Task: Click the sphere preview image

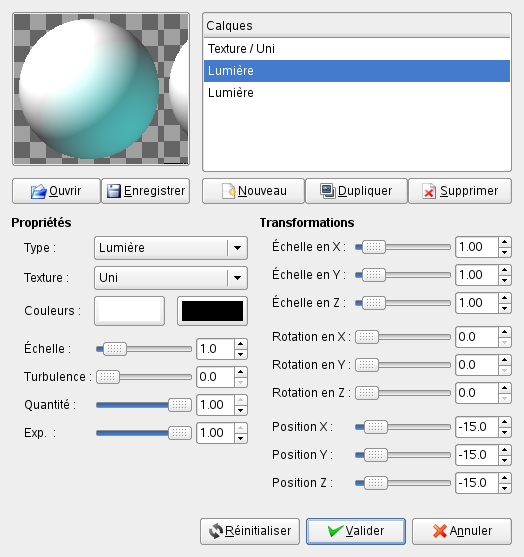Action: click(x=101, y=89)
